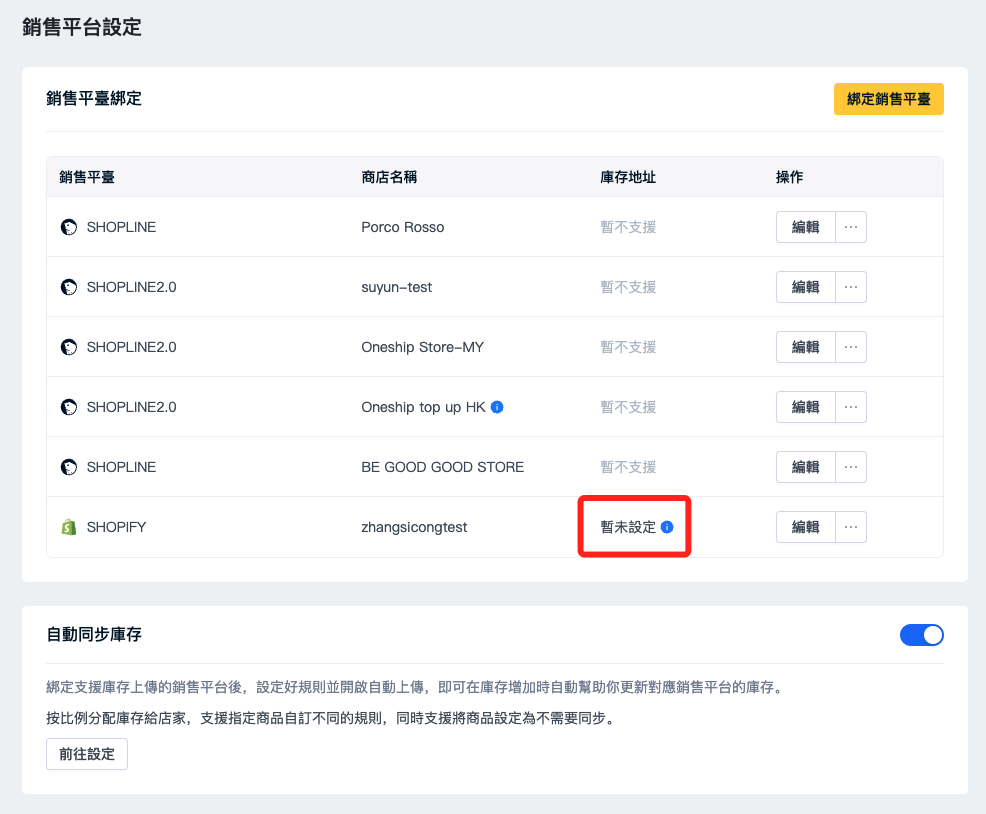Screen dimensions: 986x814
Task: Click 暫不支援 in Oneship Store-MY row
Action: 628,347
